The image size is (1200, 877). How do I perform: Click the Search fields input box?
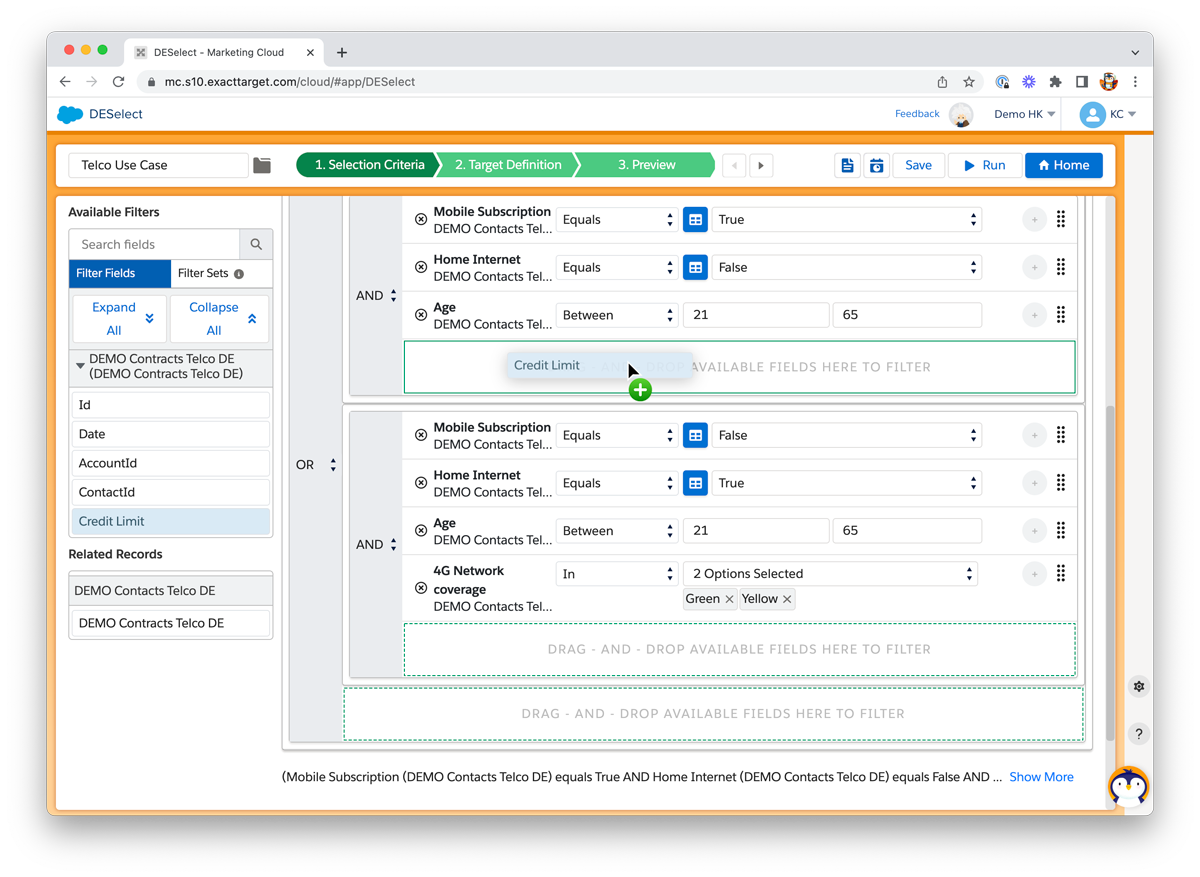coord(155,244)
